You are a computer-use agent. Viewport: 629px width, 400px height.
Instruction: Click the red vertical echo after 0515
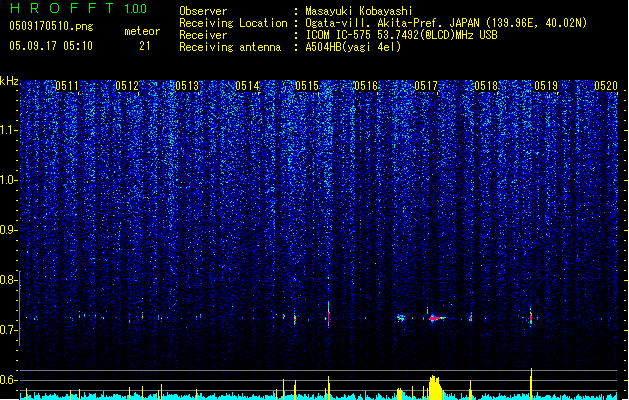click(329, 316)
